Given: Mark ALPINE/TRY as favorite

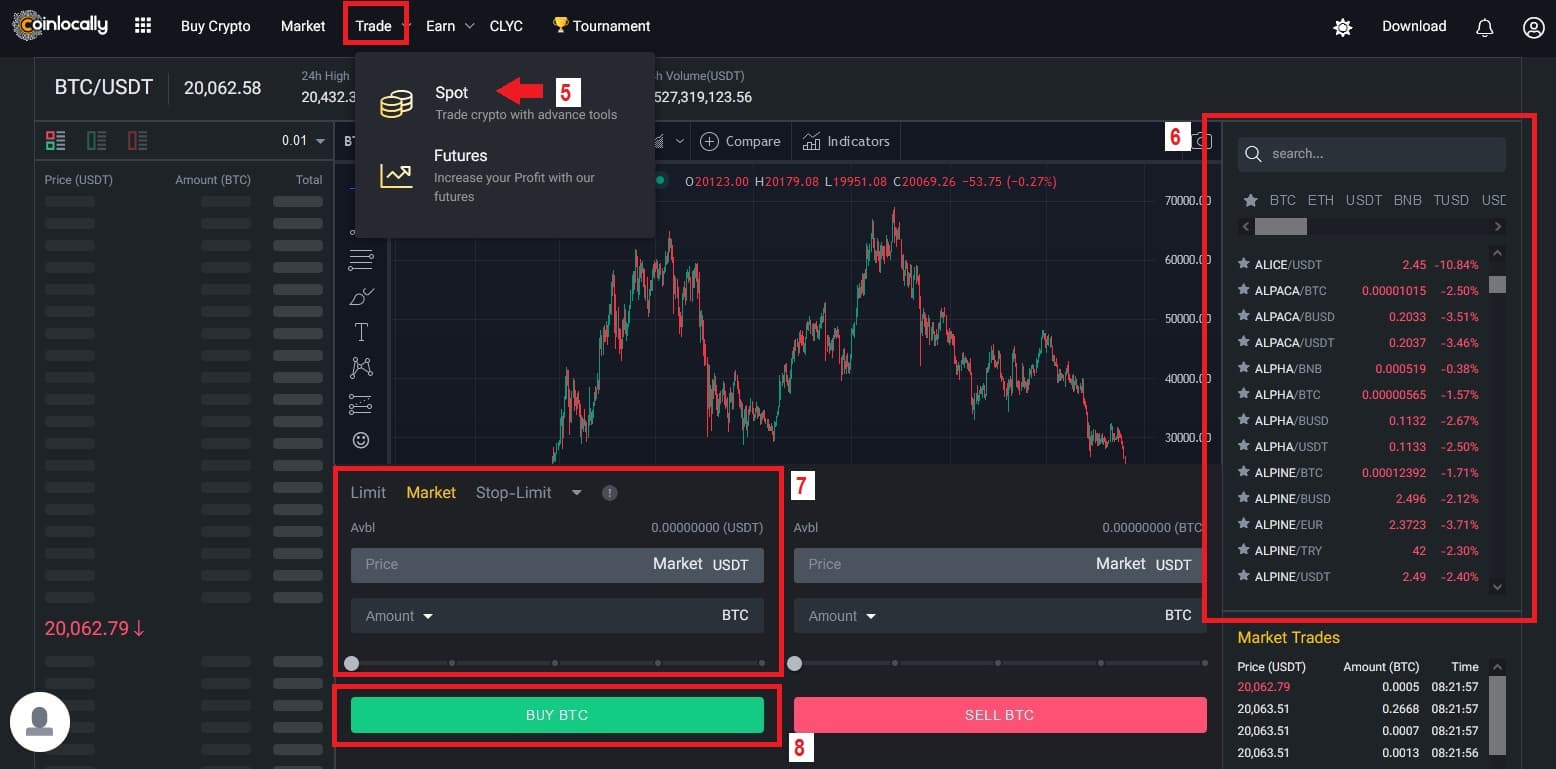Looking at the screenshot, I should (1244, 550).
